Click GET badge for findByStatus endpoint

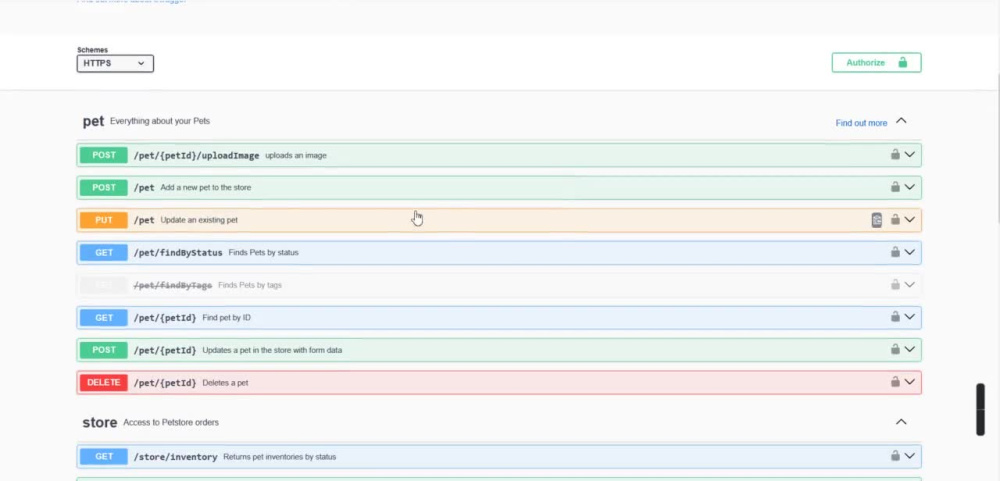[103, 253]
